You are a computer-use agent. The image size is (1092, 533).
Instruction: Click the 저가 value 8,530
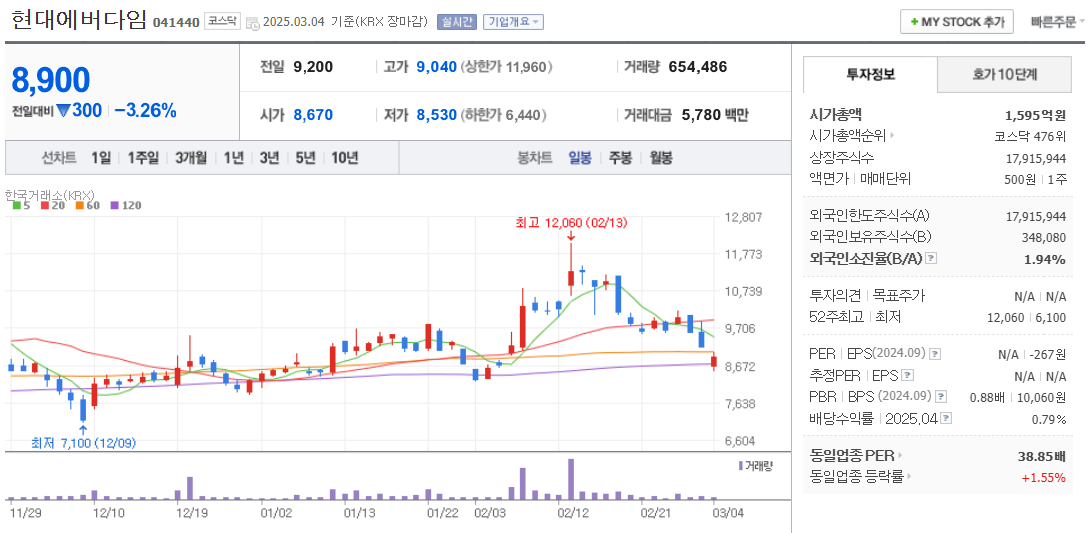coord(437,115)
